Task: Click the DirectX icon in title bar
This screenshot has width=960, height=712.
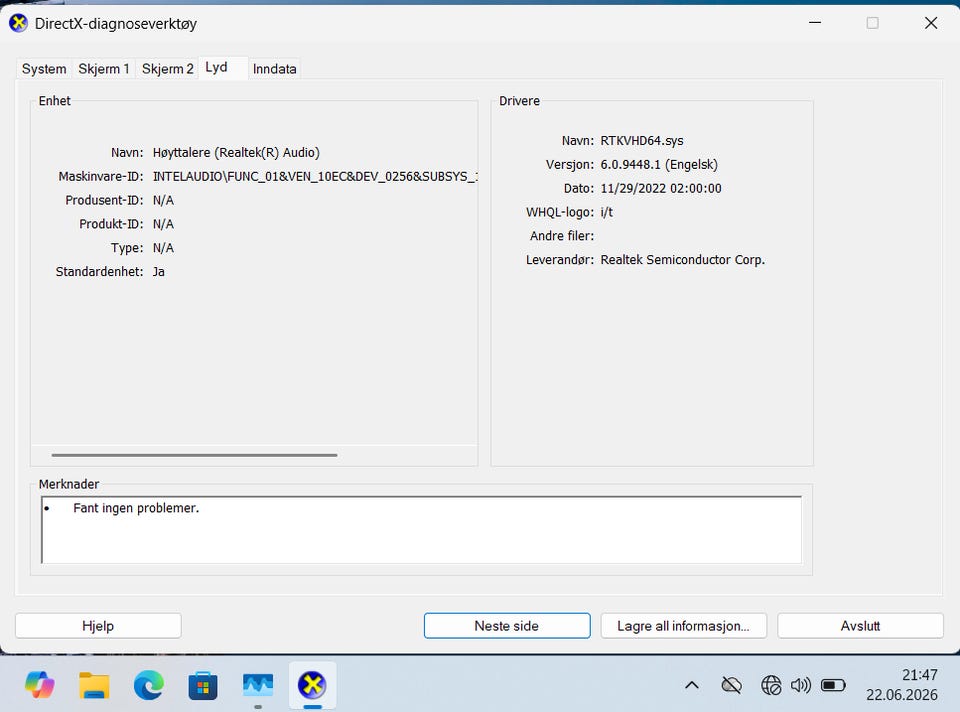Action: [18, 23]
